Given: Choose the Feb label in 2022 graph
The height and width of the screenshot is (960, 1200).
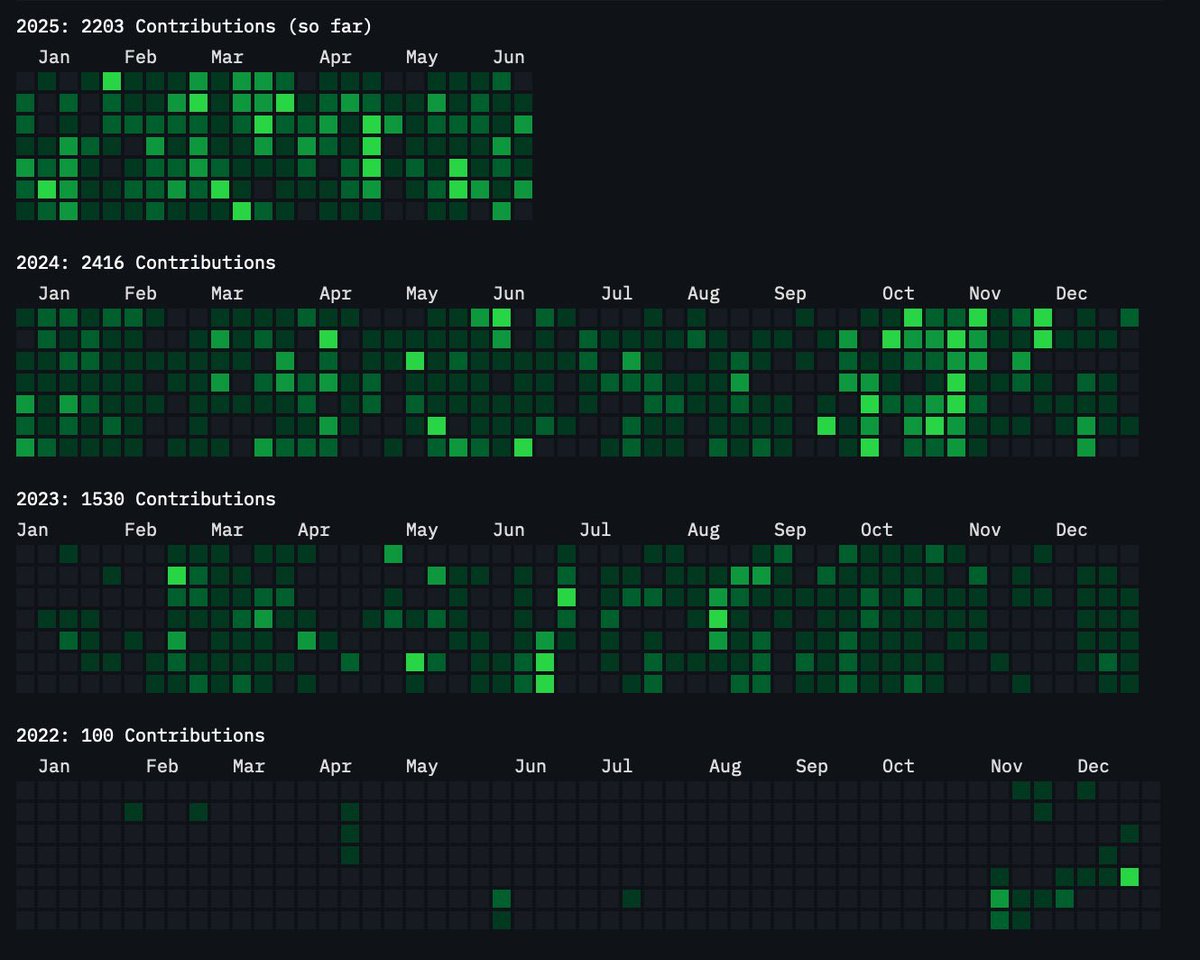Looking at the screenshot, I should (162, 766).
